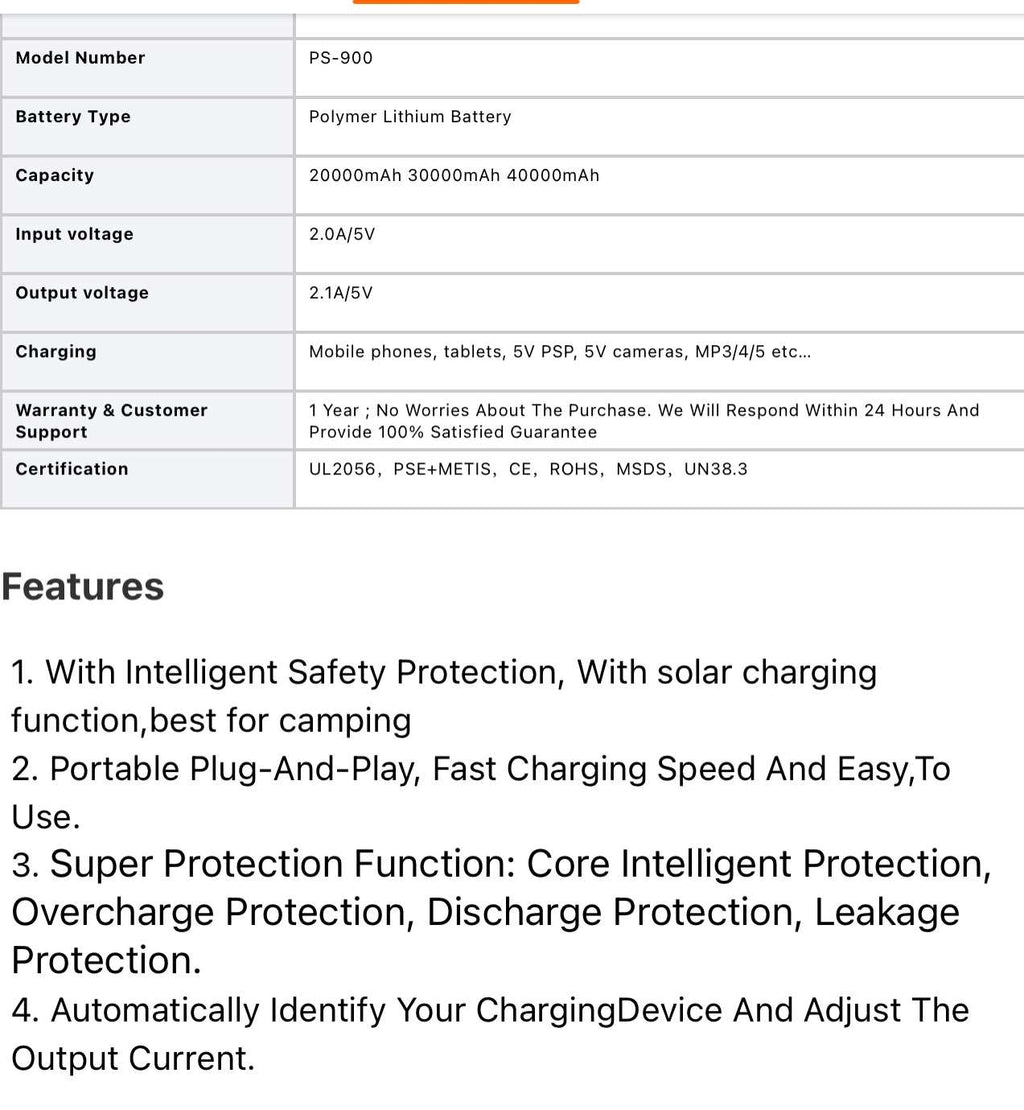
Task: Click the Capacity row label
Action: pos(55,176)
